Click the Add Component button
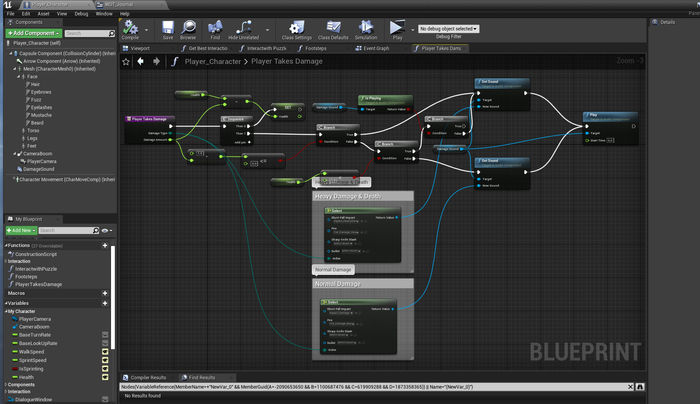The height and width of the screenshot is (404, 700). (33, 33)
